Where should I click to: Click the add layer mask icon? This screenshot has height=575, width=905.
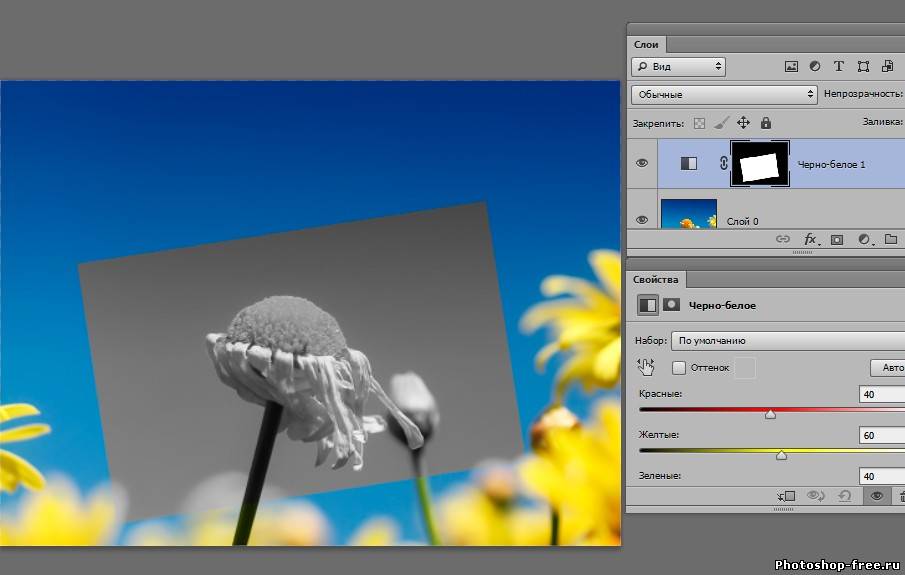pos(837,240)
